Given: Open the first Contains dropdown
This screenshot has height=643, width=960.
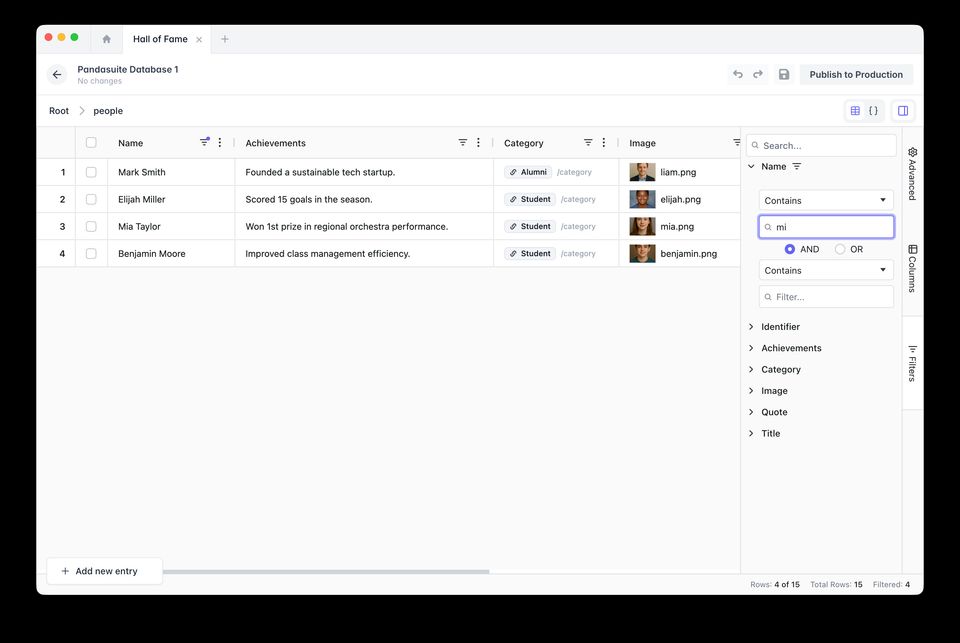Looking at the screenshot, I should (x=826, y=200).
